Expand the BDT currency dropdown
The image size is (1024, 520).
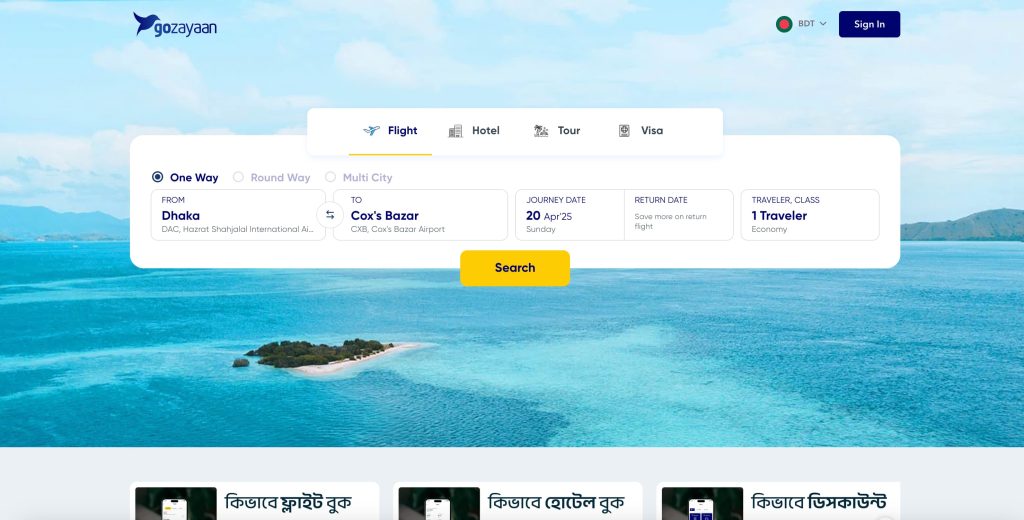coord(812,24)
